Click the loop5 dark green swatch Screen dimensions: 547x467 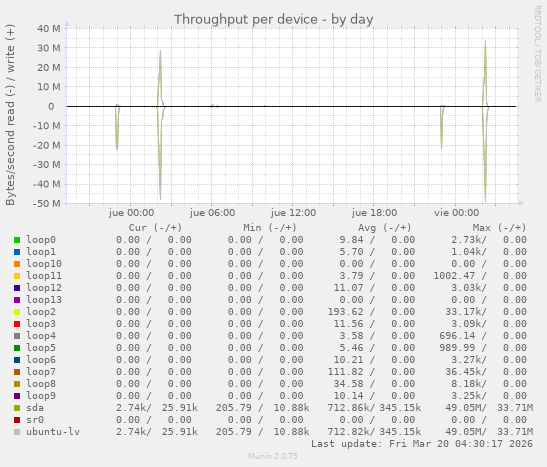click(x=17, y=348)
